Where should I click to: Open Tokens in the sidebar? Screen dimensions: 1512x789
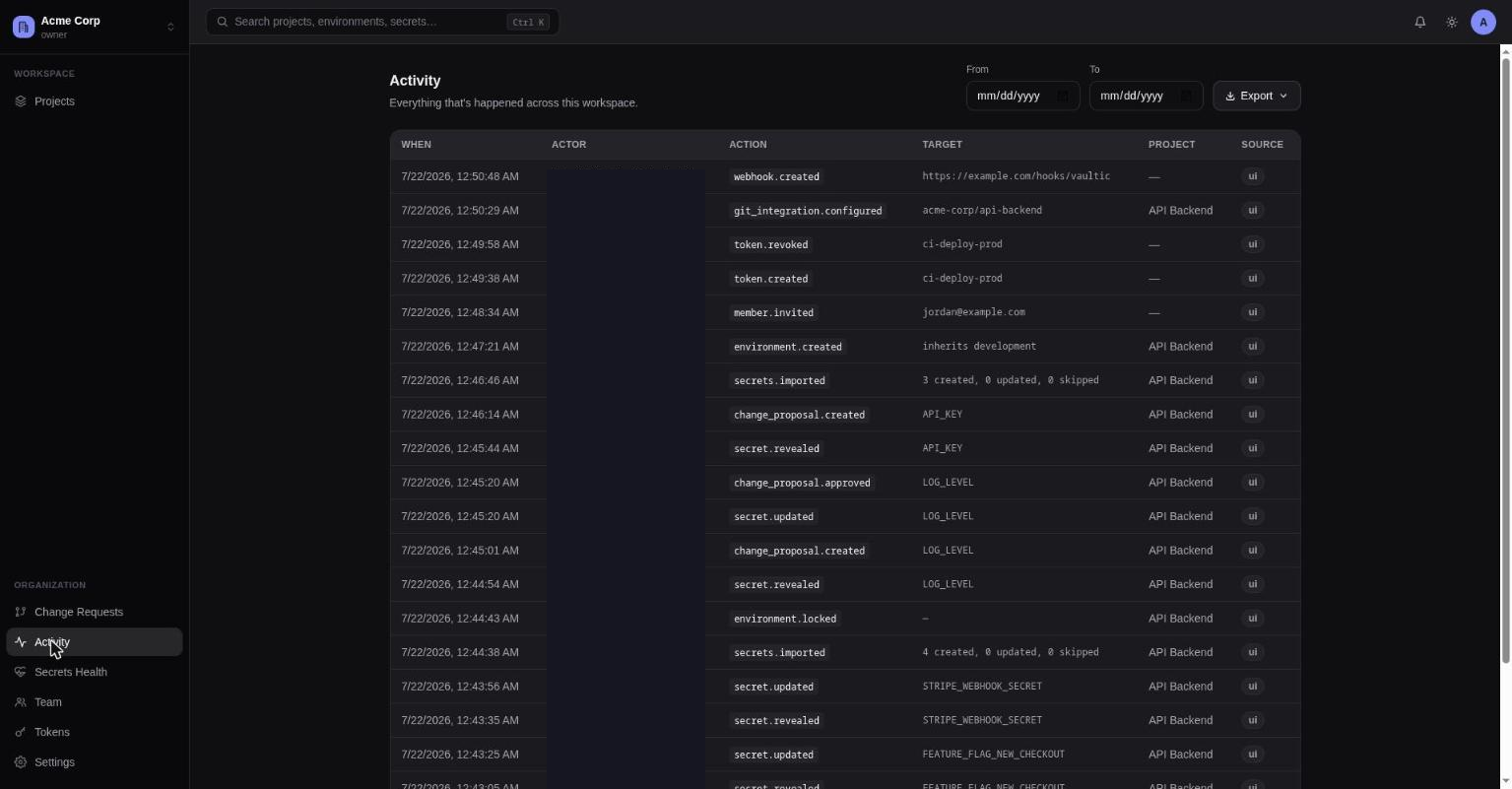pyautogui.click(x=94, y=732)
